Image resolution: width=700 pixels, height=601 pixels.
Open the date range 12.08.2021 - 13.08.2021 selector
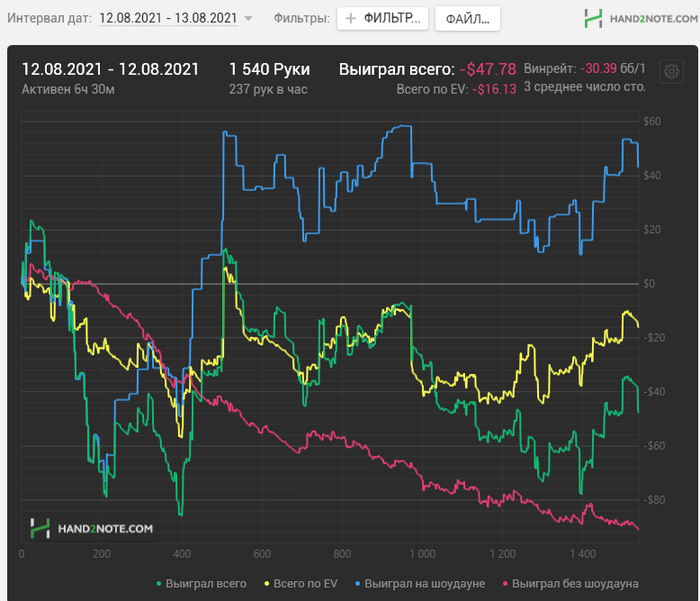[168, 18]
